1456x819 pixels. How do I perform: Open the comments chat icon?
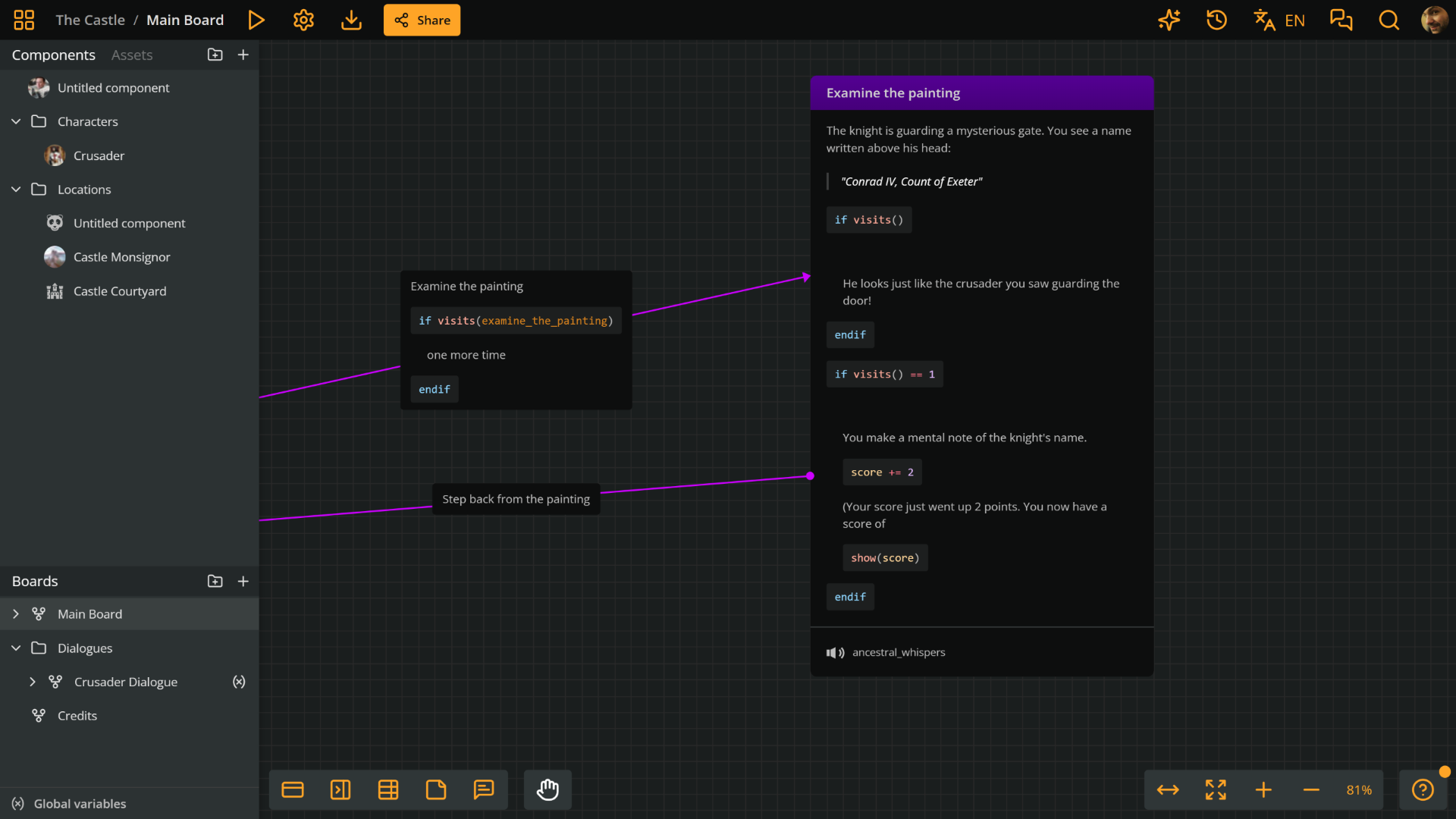pyautogui.click(x=1341, y=20)
